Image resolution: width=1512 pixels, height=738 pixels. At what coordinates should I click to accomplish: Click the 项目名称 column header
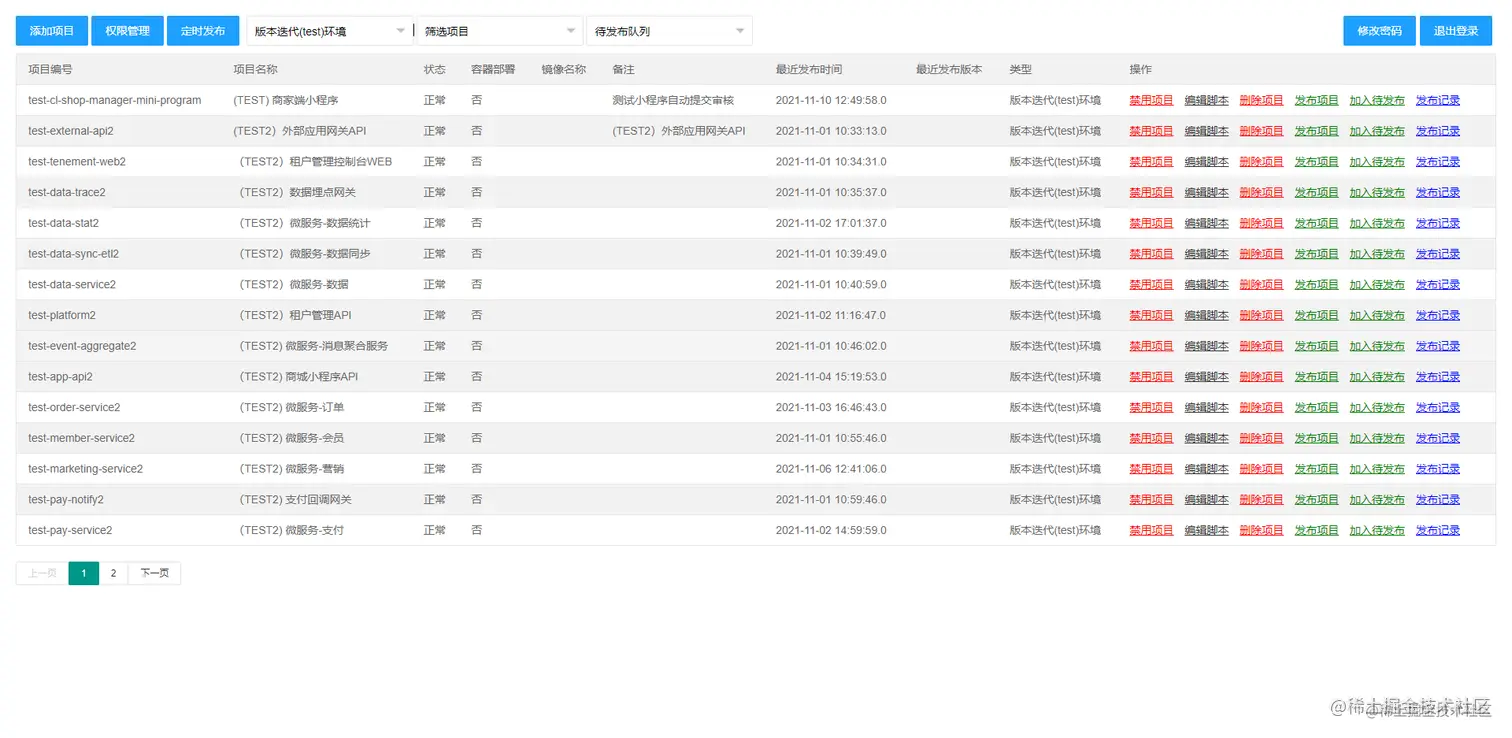(255, 70)
